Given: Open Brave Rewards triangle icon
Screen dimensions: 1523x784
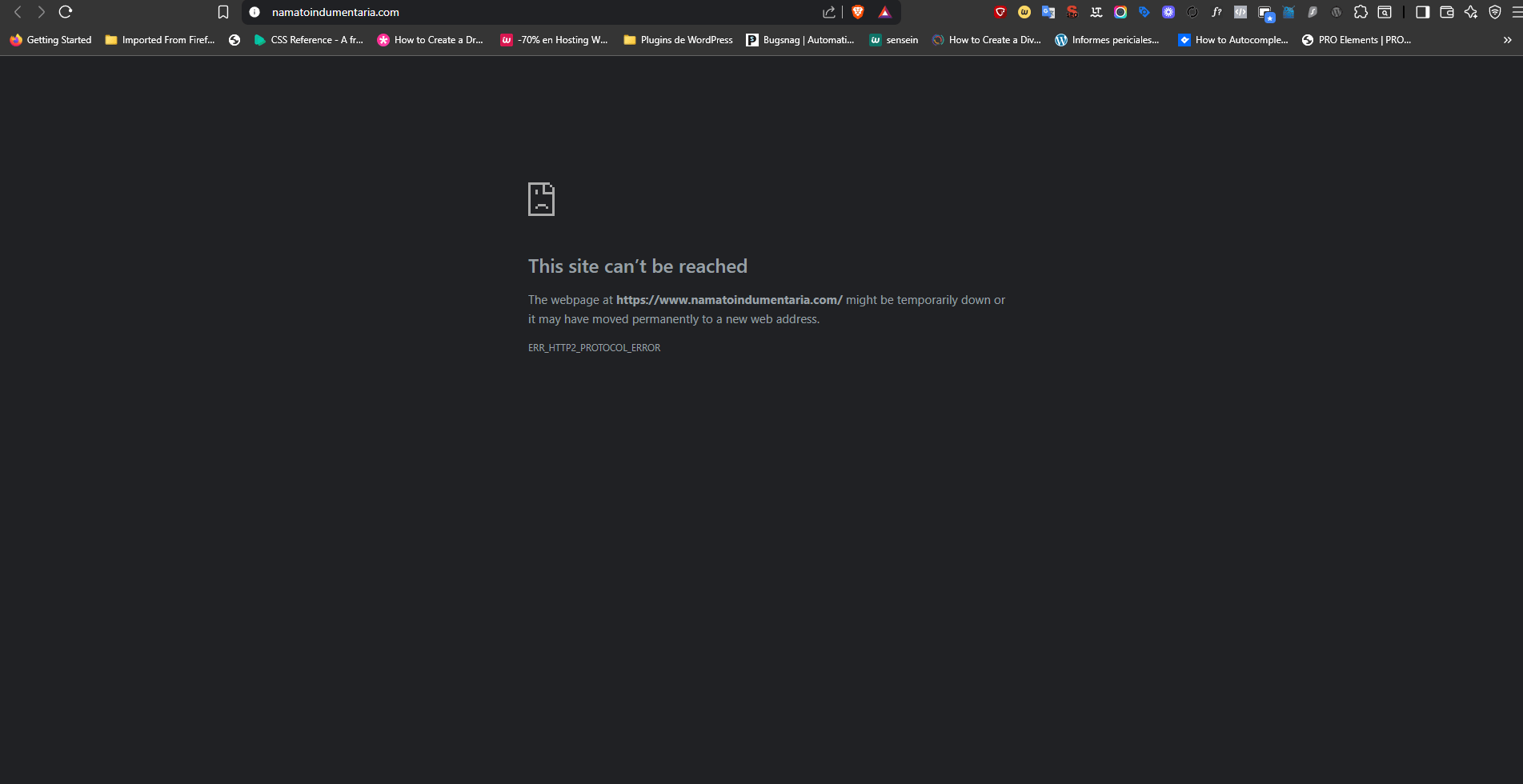Looking at the screenshot, I should pyautogui.click(x=884, y=12).
